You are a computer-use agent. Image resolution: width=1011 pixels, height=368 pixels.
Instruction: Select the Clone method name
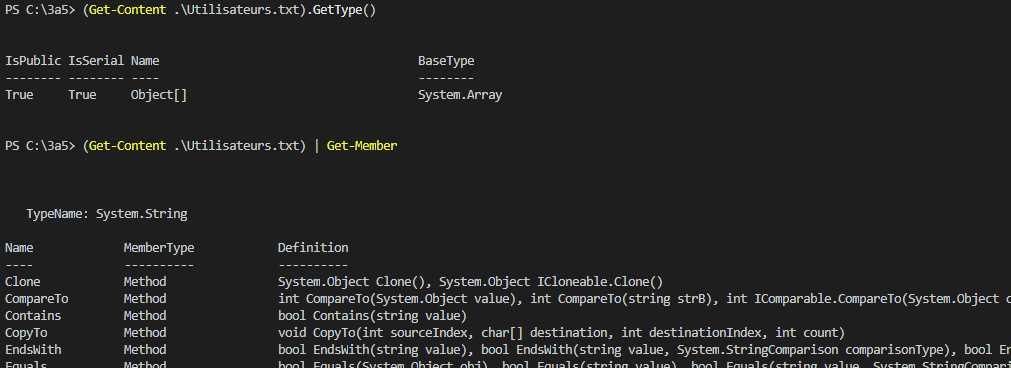[x=23, y=282]
